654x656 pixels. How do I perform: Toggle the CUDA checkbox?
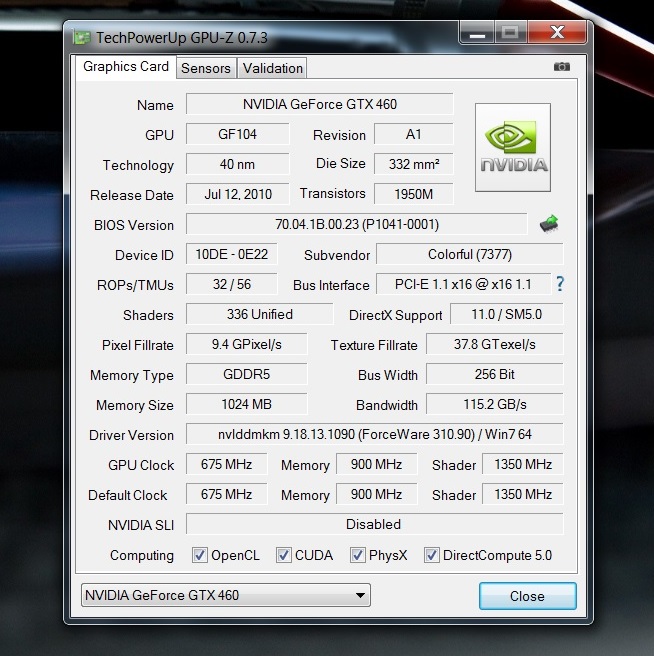pyautogui.click(x=284, y=555)
